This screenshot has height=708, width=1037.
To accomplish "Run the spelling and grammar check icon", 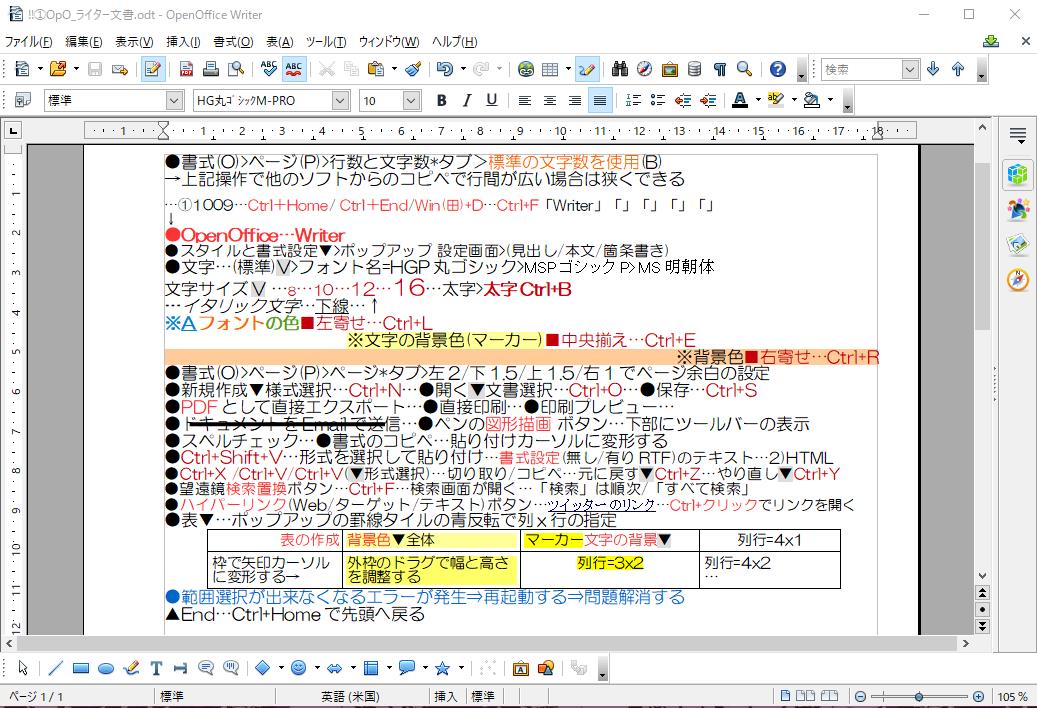I will click(269, 69).
